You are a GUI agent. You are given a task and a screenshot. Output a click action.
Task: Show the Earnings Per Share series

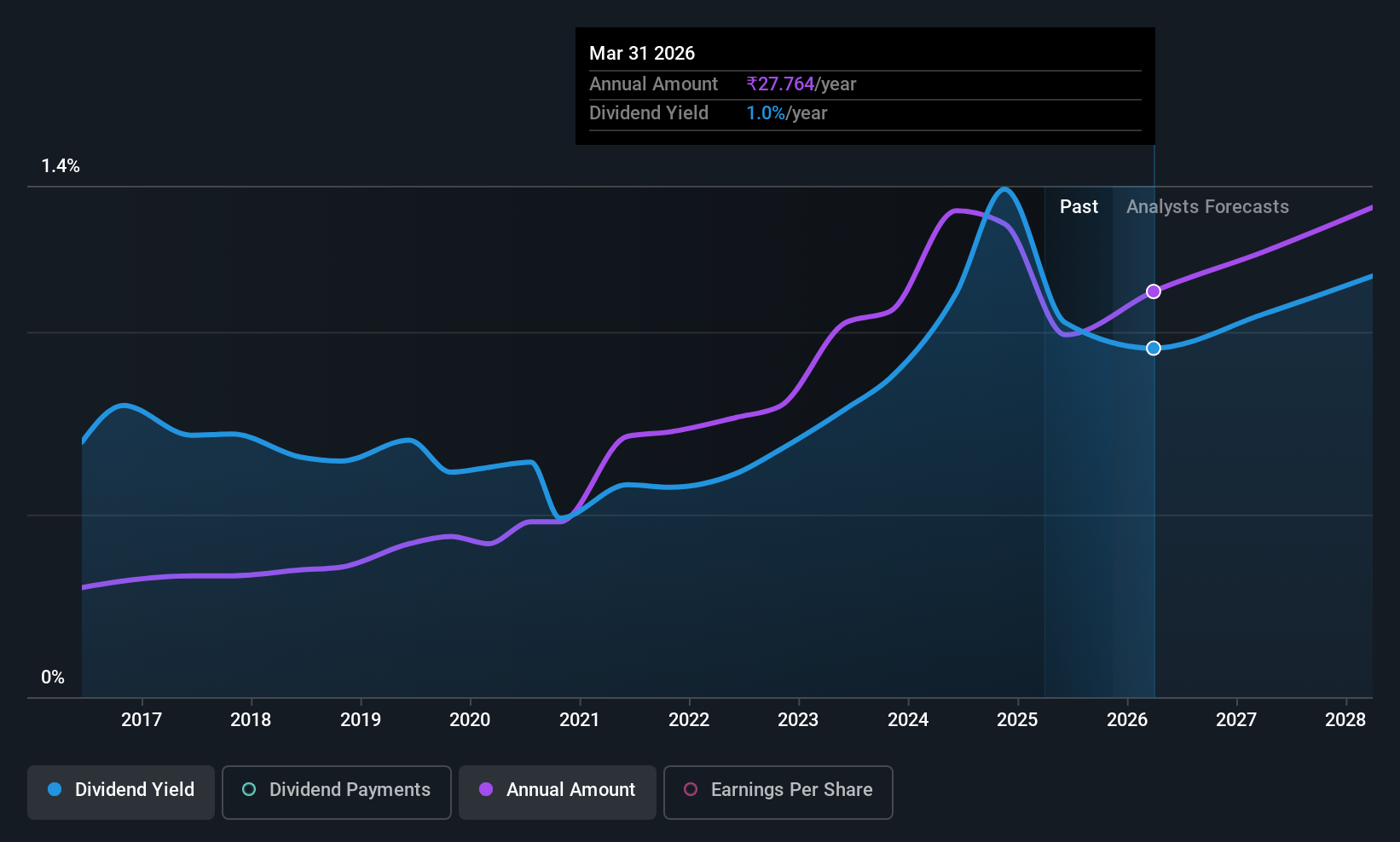click(x=778, y=792)
